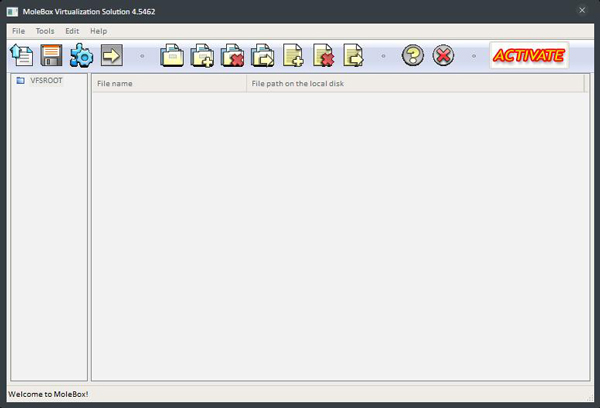Click the open project icon with blue arrow

[x=21, y=55]
